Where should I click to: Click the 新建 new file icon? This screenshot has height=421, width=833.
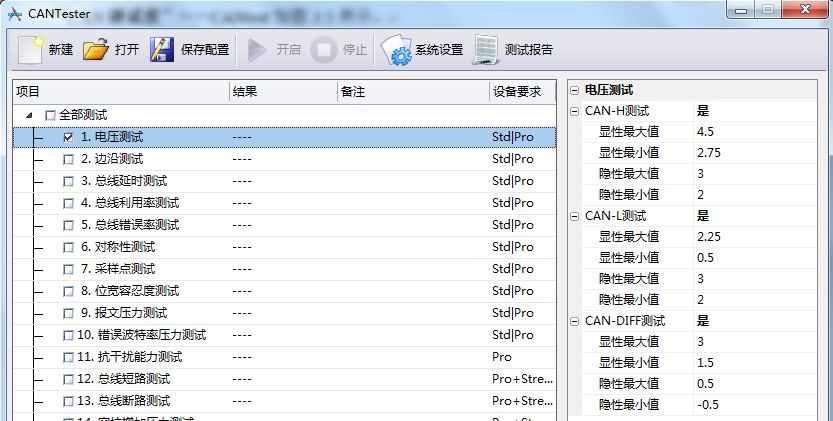click(30, 50)
